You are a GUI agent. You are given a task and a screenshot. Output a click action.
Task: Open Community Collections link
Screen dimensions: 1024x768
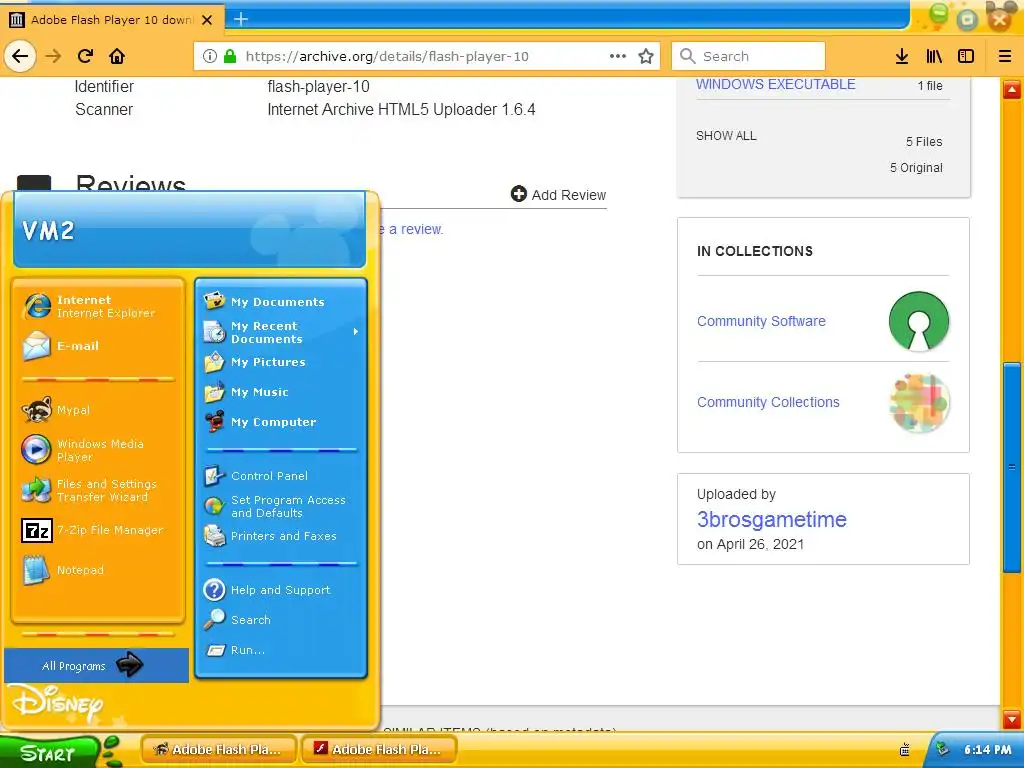(x=768, y=402)
